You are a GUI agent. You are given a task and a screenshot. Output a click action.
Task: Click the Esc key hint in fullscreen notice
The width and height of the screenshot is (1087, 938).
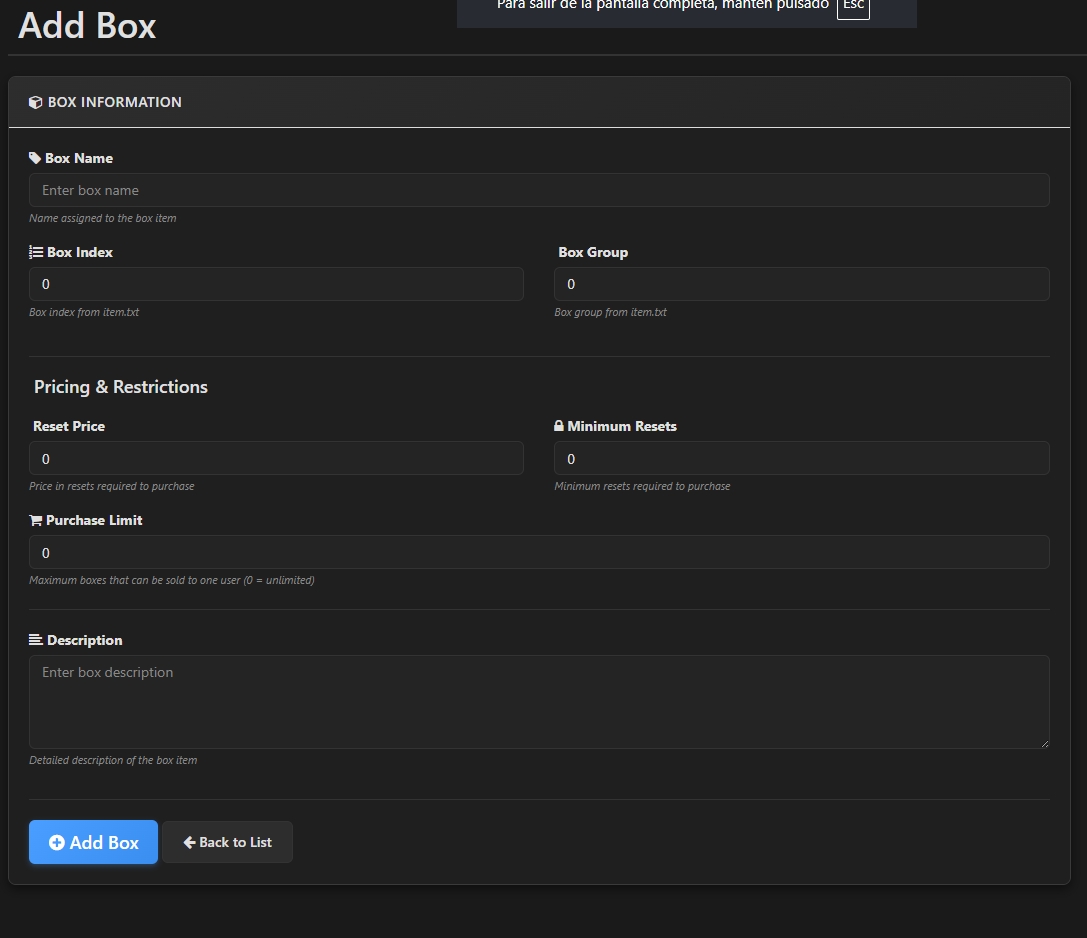tap(853, 6)
